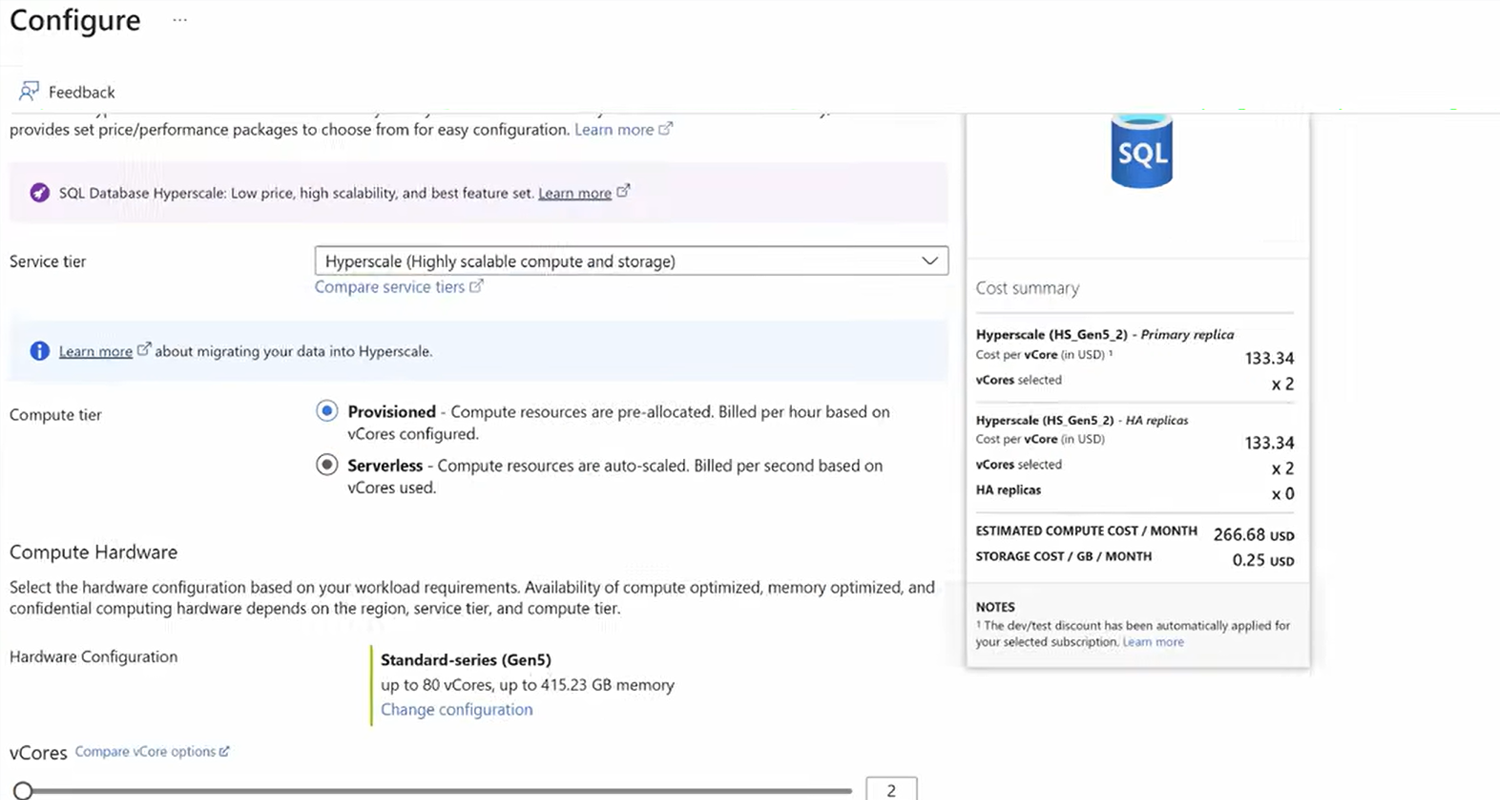Click the 0.25 USD storage cost value

click(1264, 560)
